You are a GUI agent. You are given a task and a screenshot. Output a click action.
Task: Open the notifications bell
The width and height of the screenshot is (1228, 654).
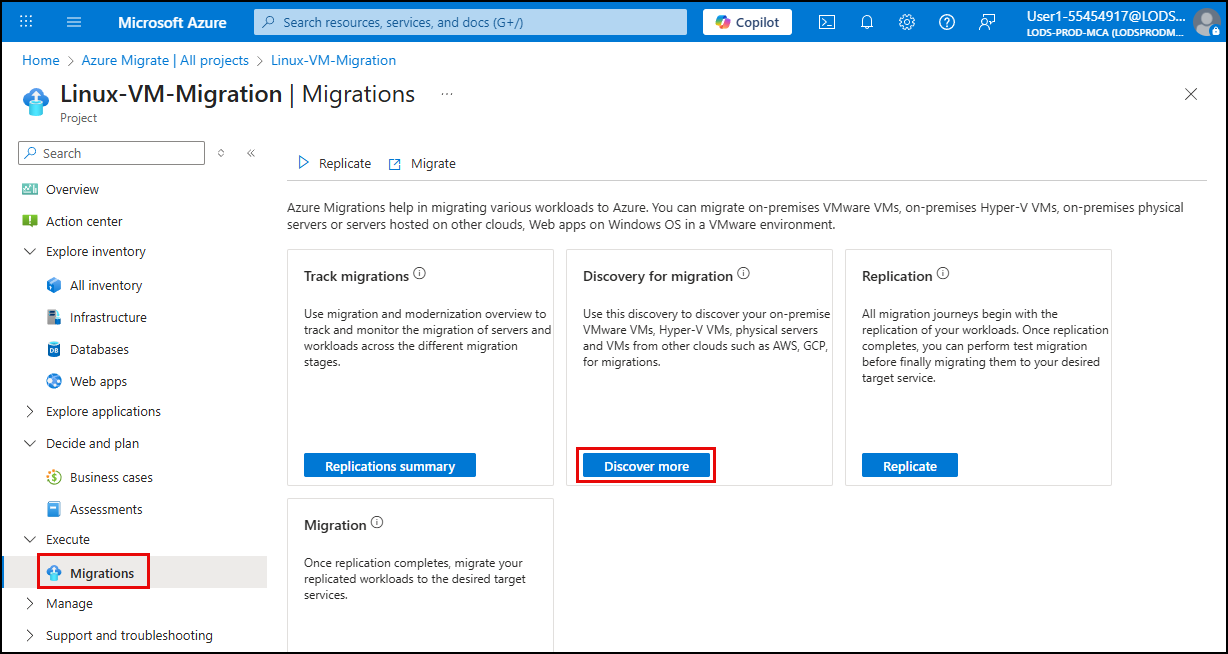click(867, 22)
